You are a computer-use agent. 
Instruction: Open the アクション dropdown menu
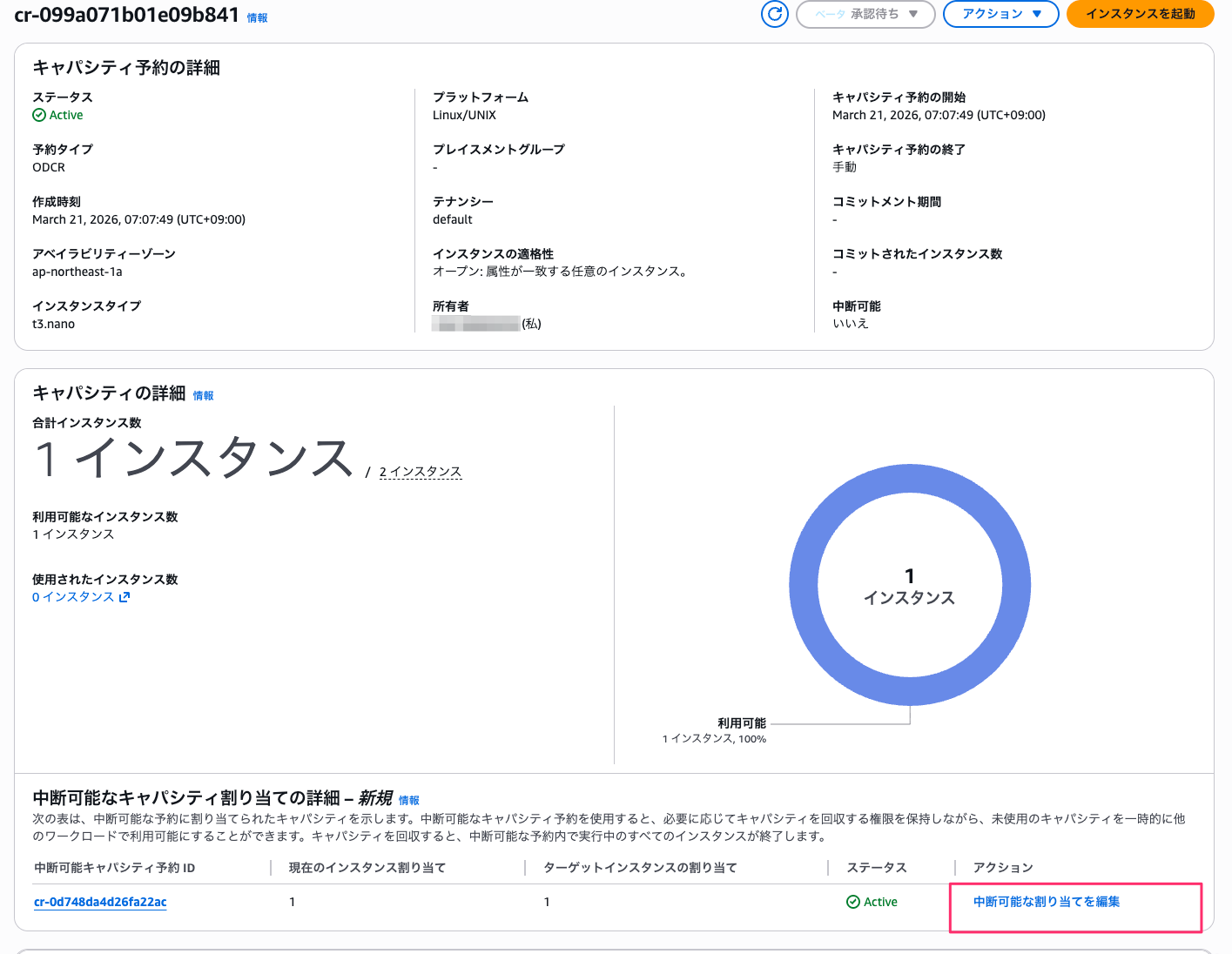tap(1000, 14)
